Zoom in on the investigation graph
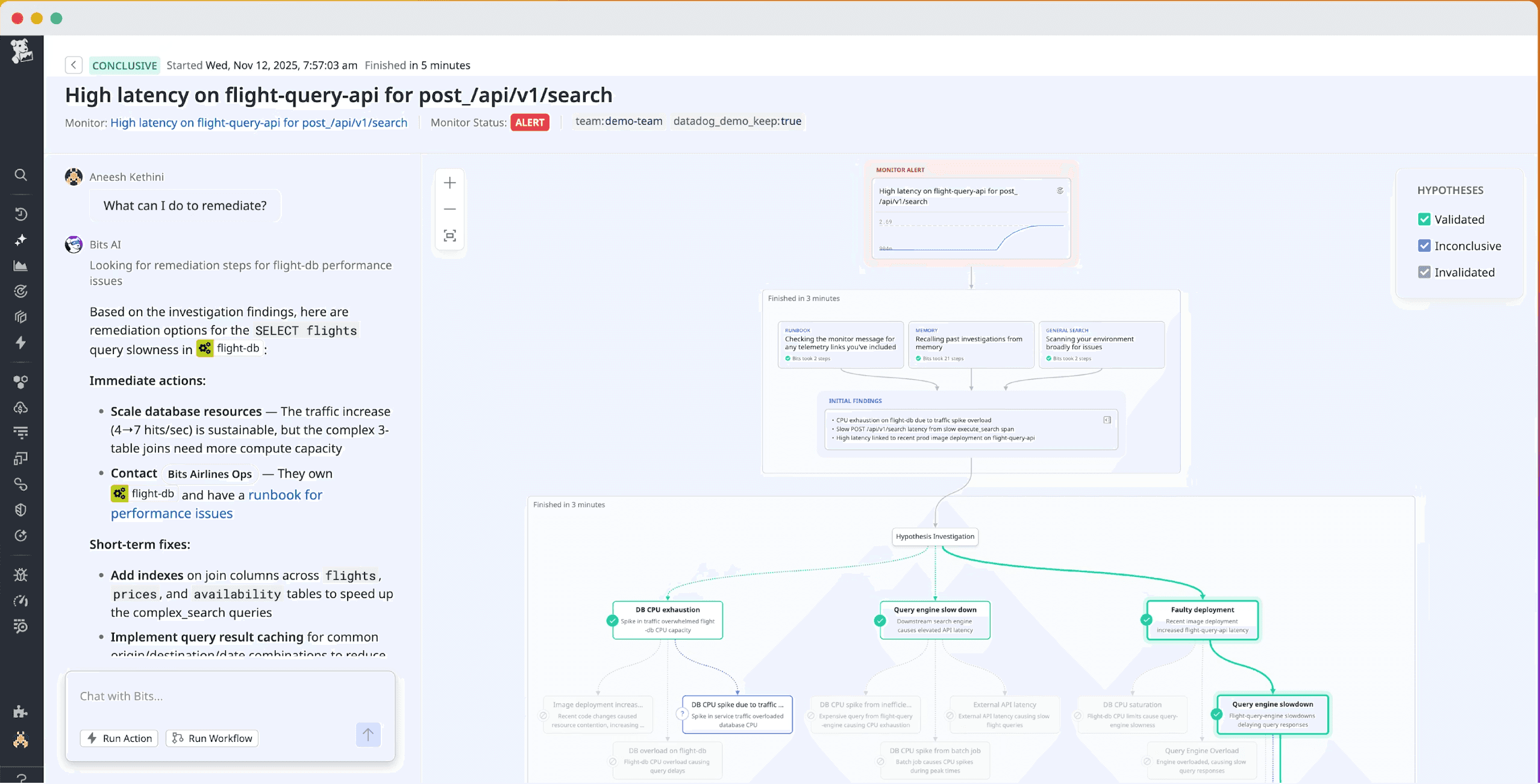Screen dimensions: 1540x784 tap(449, 183)
